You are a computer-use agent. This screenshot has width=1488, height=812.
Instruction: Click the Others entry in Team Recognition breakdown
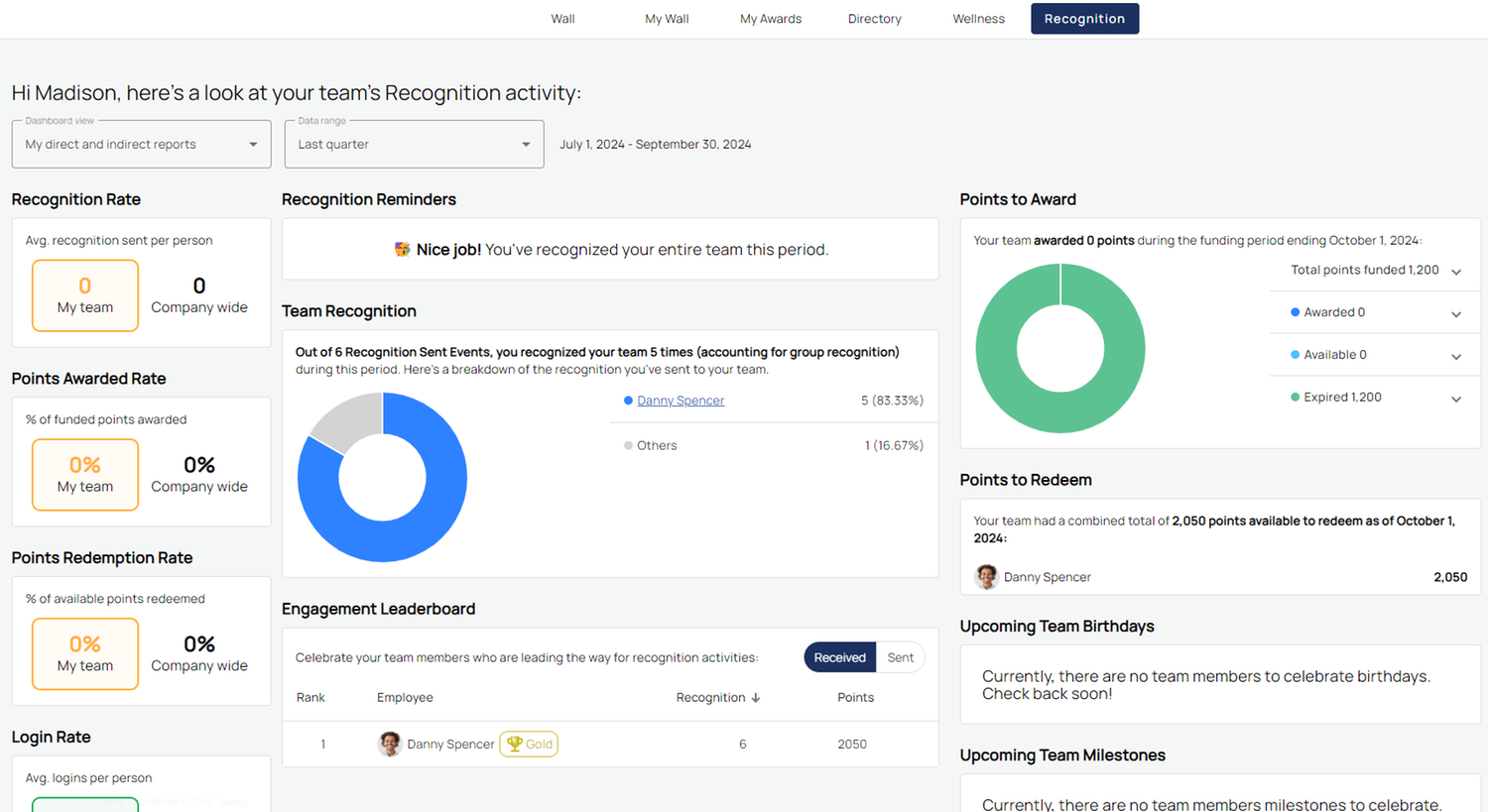tap(660, 445)
